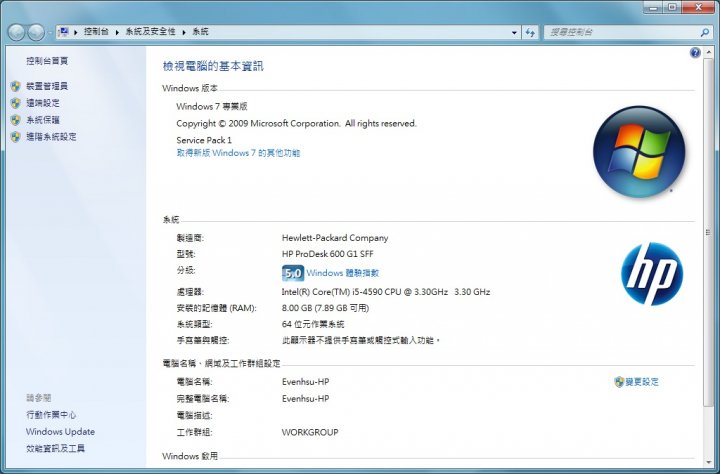The width and height of the screenshot is (720, 474).
Task: Click the 此顯示器不提供手寫筆或觸控式輸入功能 text
Action: coord(361,340)
